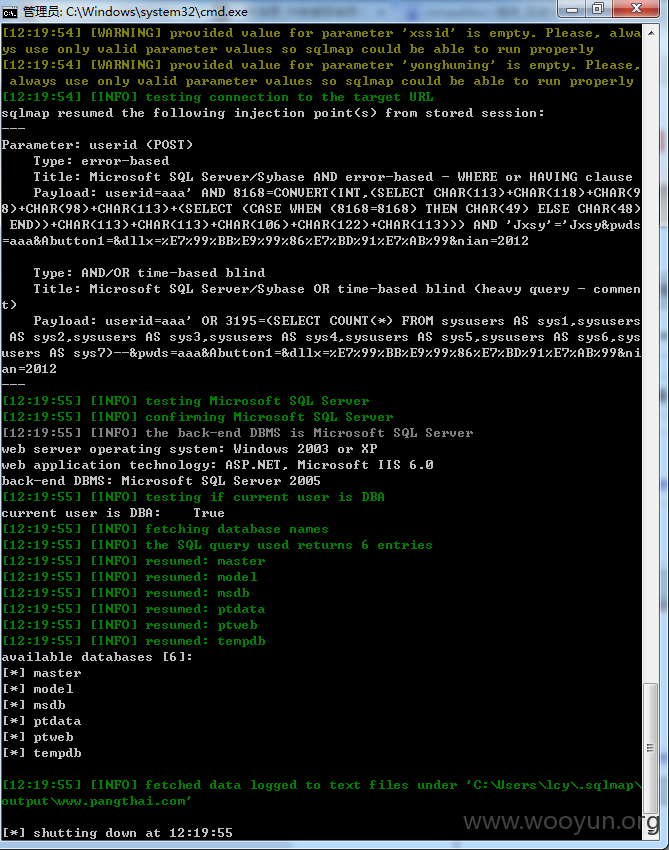Click the 'resumed: ptdata' log line
The image size is (669, 850).
pyautogui.click(x=134, y=609)
